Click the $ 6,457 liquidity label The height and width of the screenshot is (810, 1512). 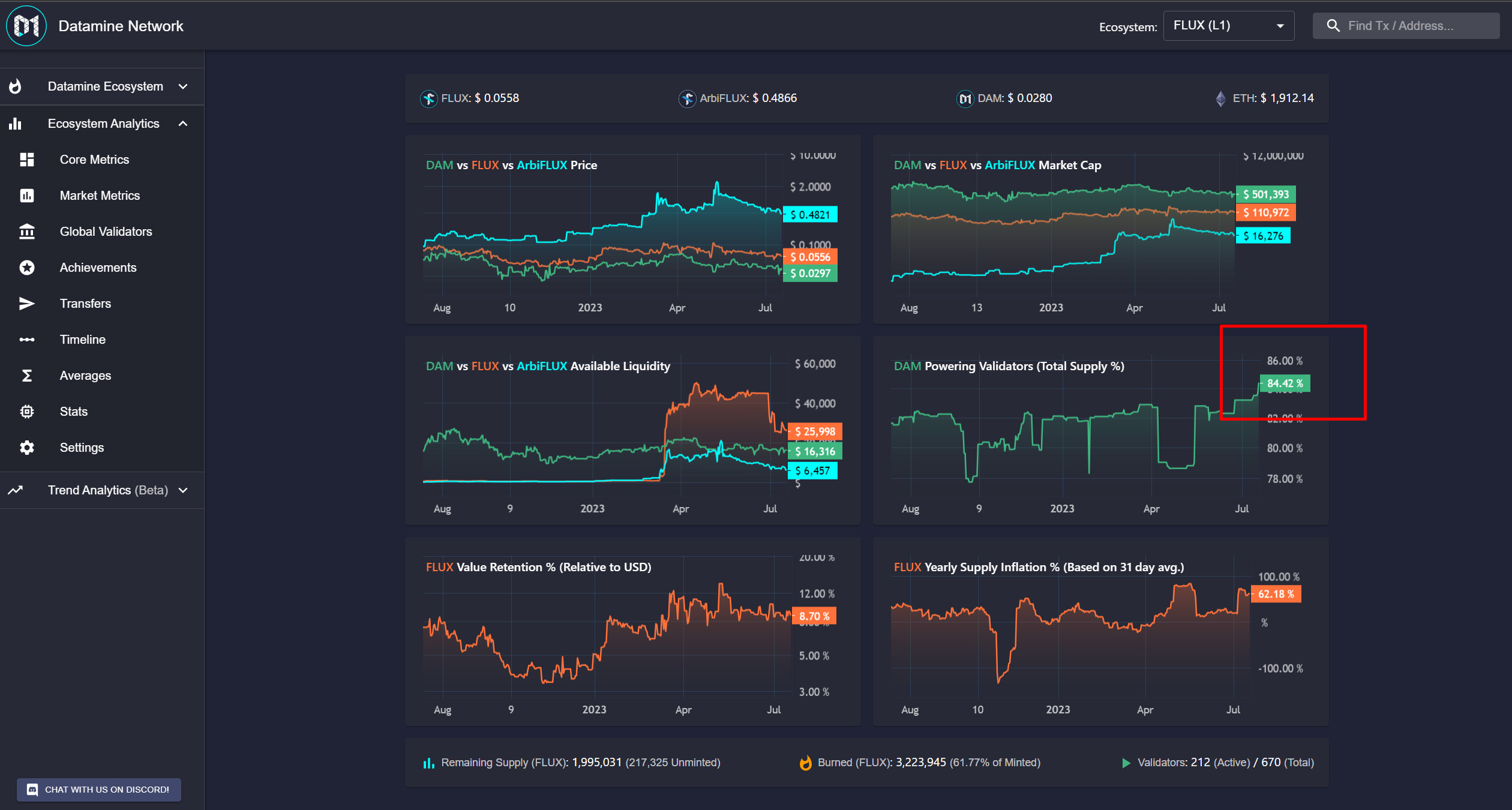[x=812, y=471]
